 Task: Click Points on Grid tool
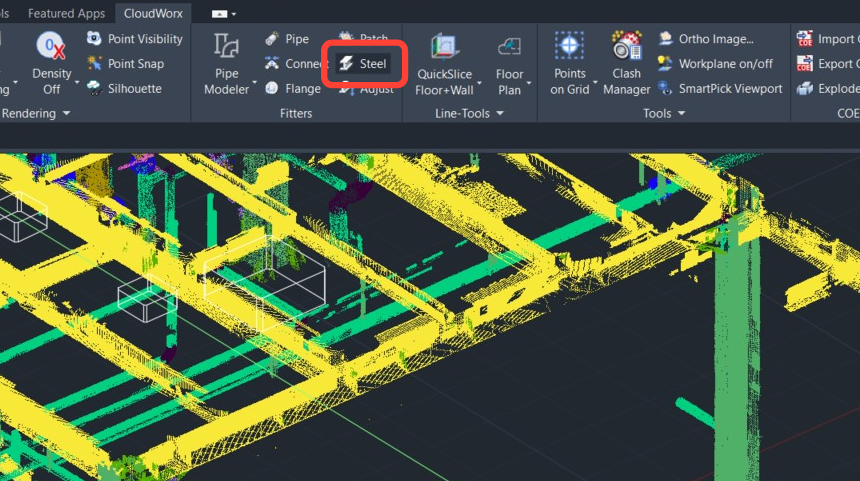click(569, 64)
